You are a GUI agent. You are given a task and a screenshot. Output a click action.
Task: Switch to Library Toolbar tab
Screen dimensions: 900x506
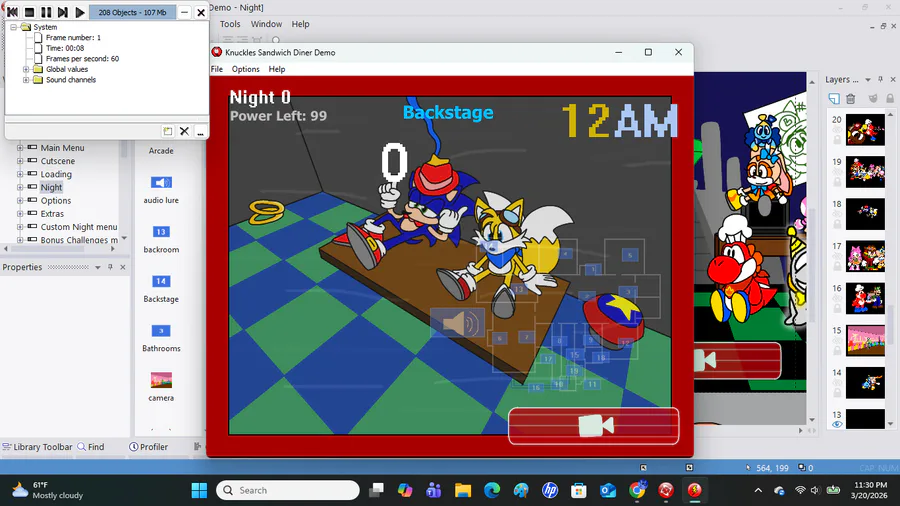click(x=38, y=447)
